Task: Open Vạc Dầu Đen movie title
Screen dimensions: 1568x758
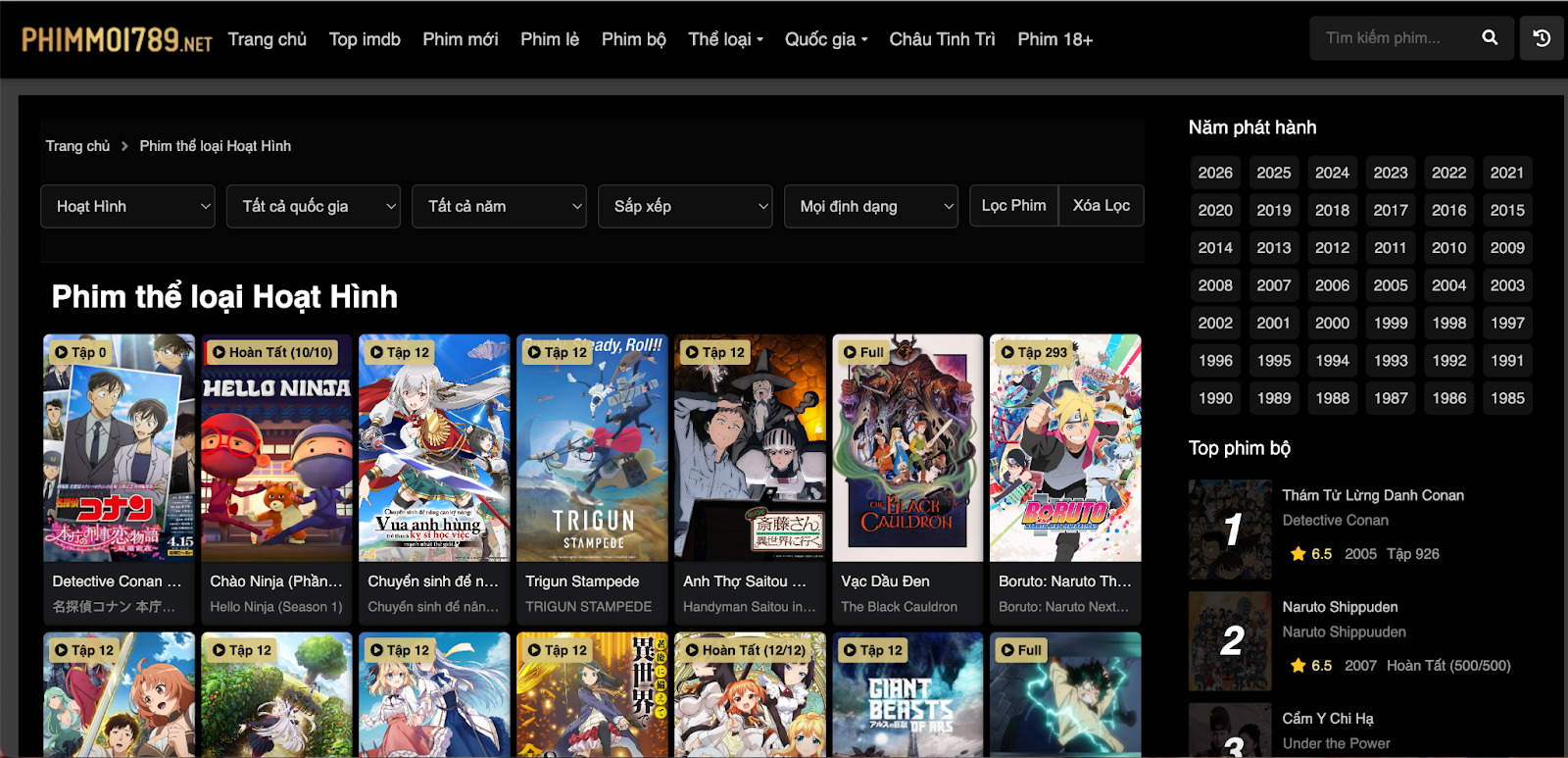Action: pos(885,581)
